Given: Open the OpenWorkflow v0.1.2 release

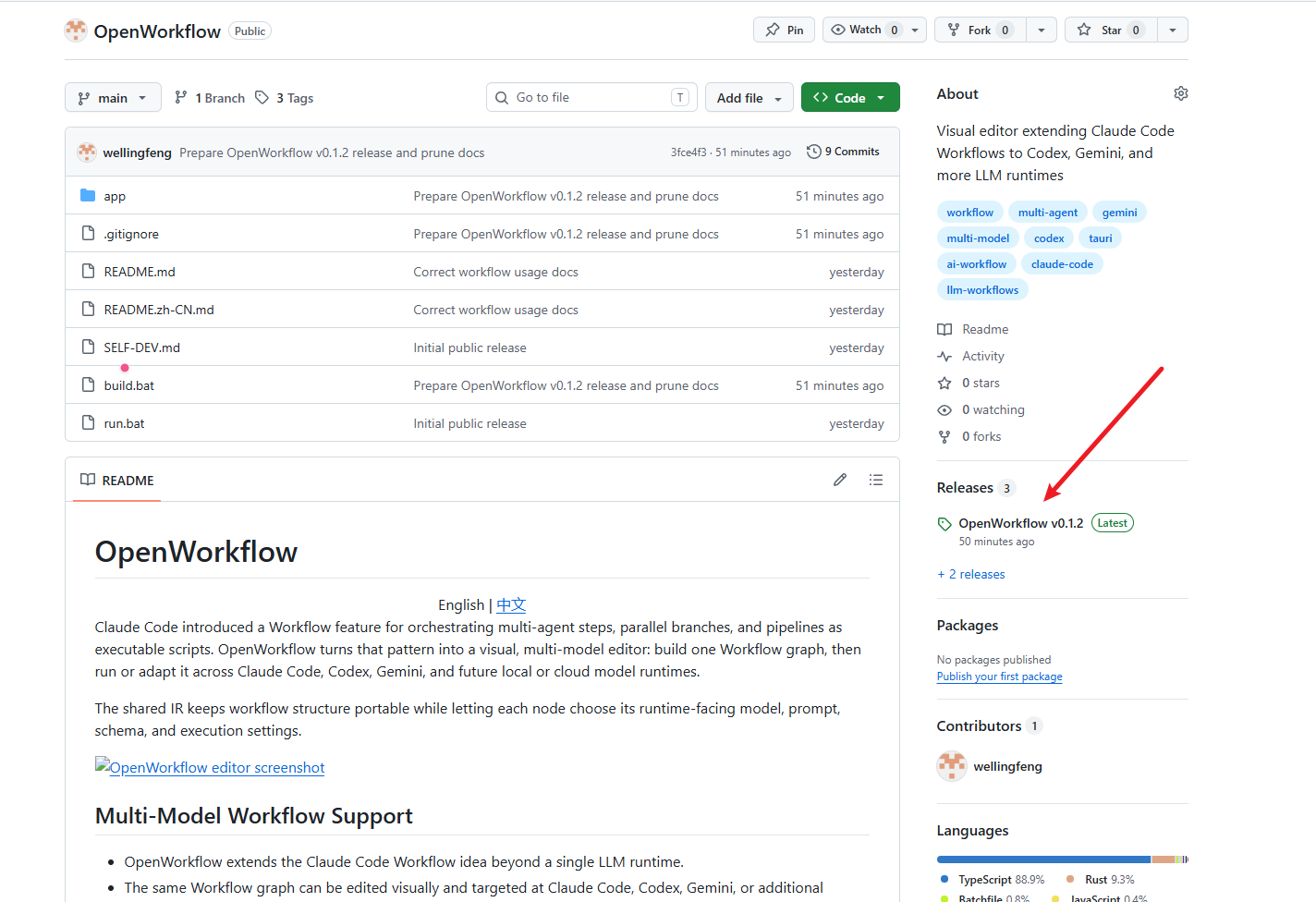Looking at the screenshot, I should tap(1021, 523).
